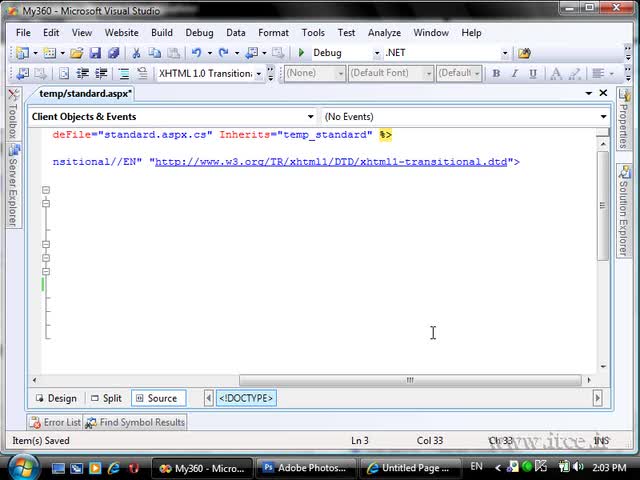Open the Build menu
This screenshot has width=640, height=480.
pos(162,33)
